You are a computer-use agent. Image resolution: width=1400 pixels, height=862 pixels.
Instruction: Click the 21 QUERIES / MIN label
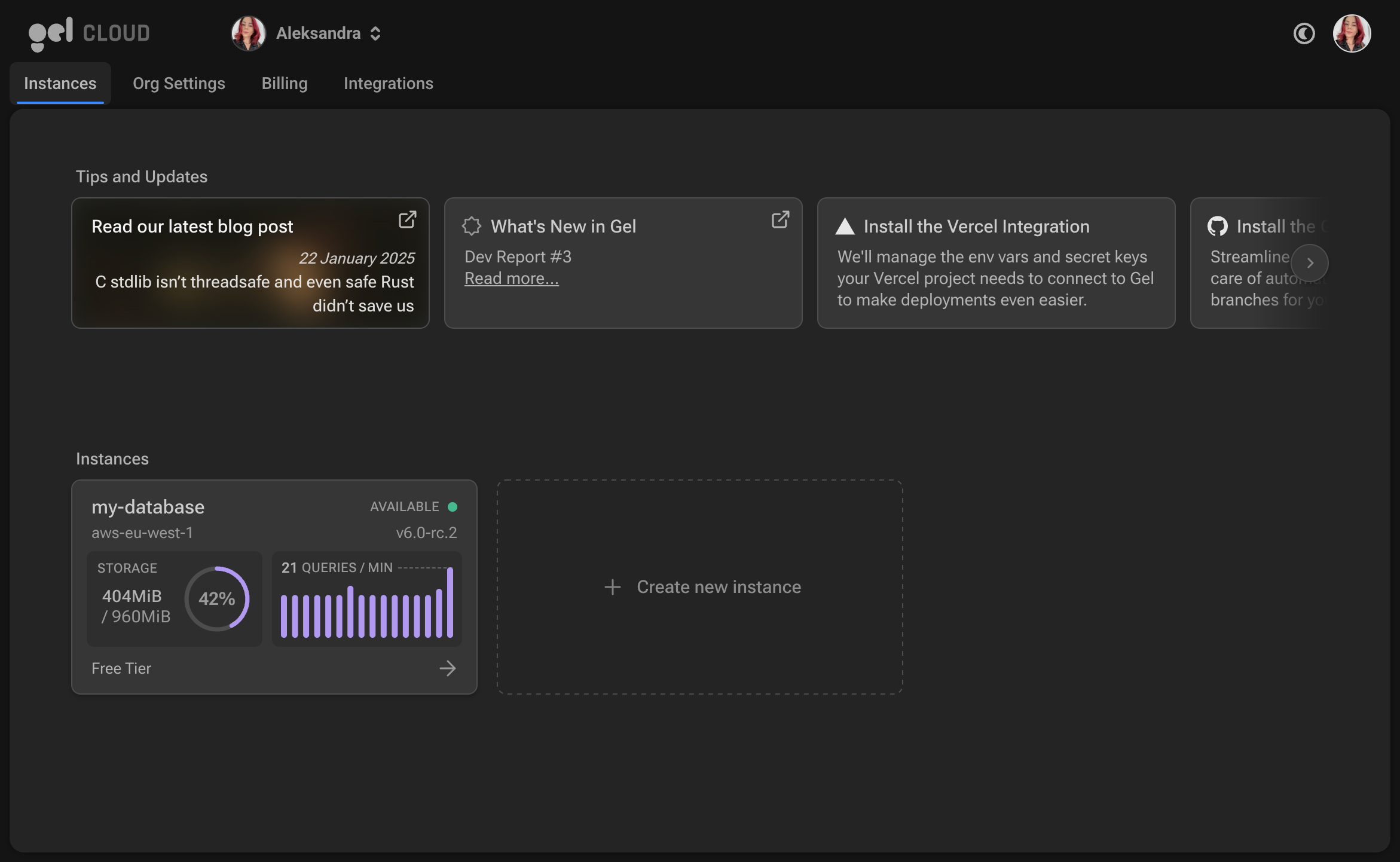337,567
